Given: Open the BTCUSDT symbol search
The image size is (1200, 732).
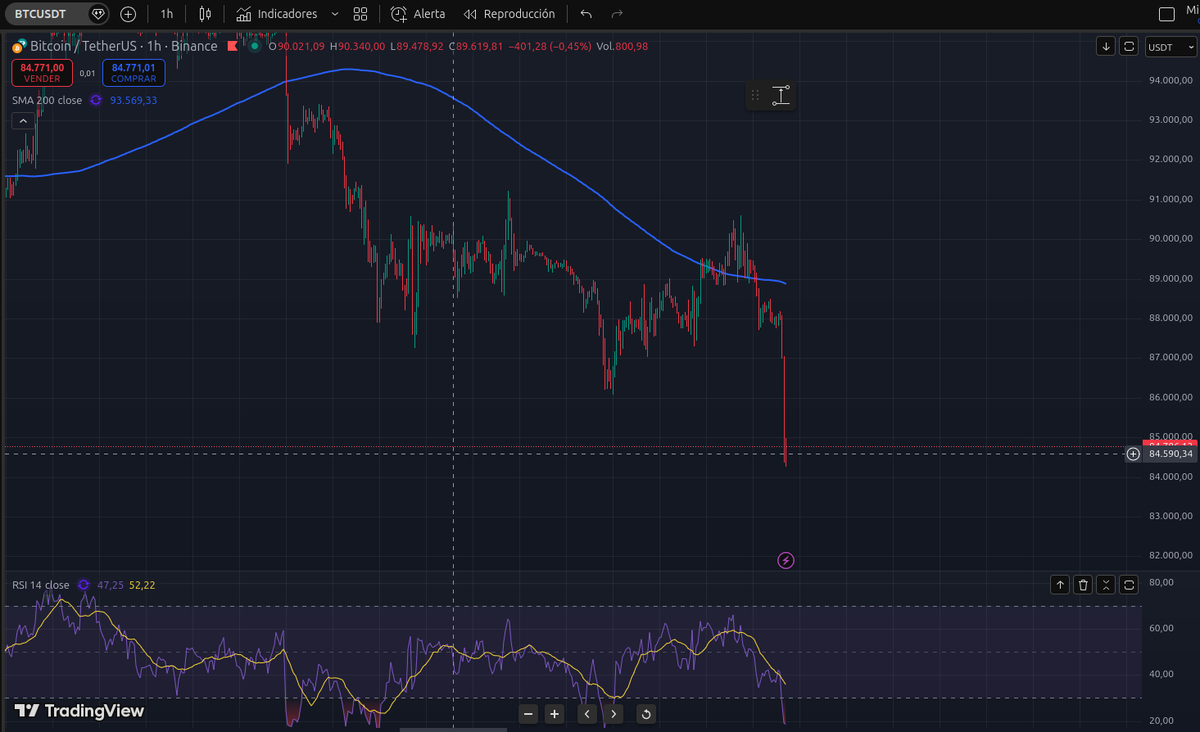Looking at the screenshot, I should click(x=42, y=14).
